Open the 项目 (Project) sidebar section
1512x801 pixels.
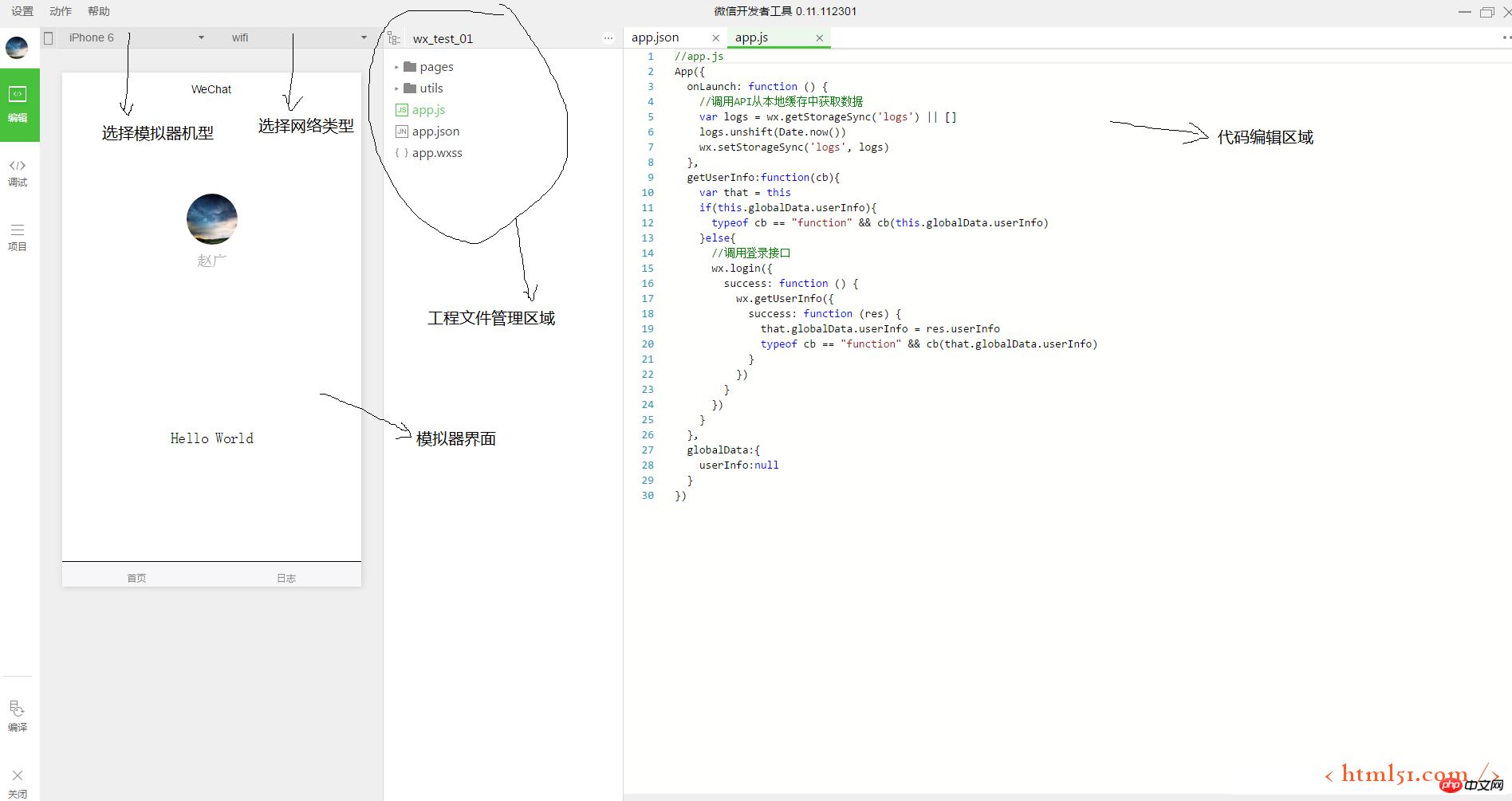point(18,237)
